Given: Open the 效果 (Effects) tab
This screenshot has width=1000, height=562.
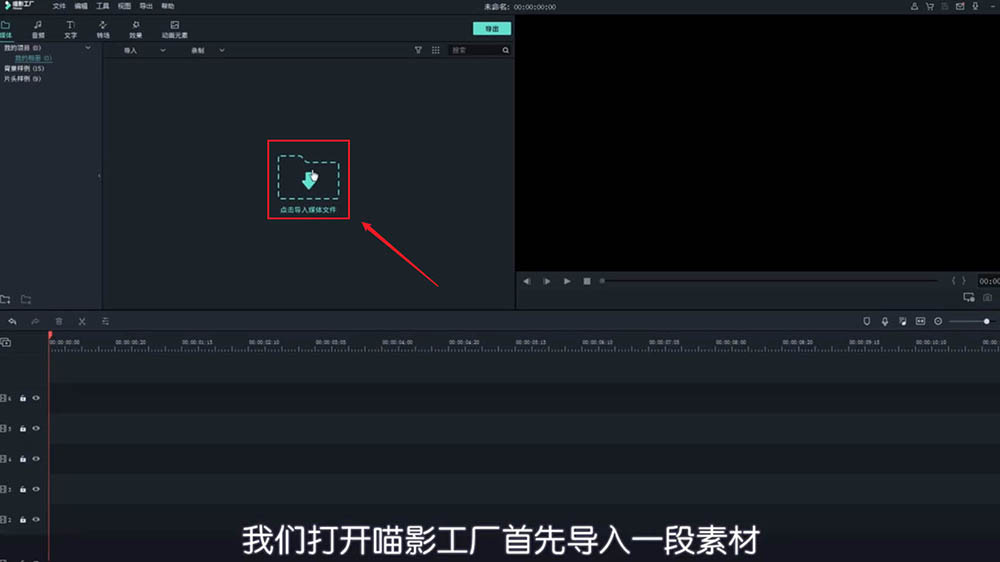Looking at the screenshot, I should click(x=135, y=29).
